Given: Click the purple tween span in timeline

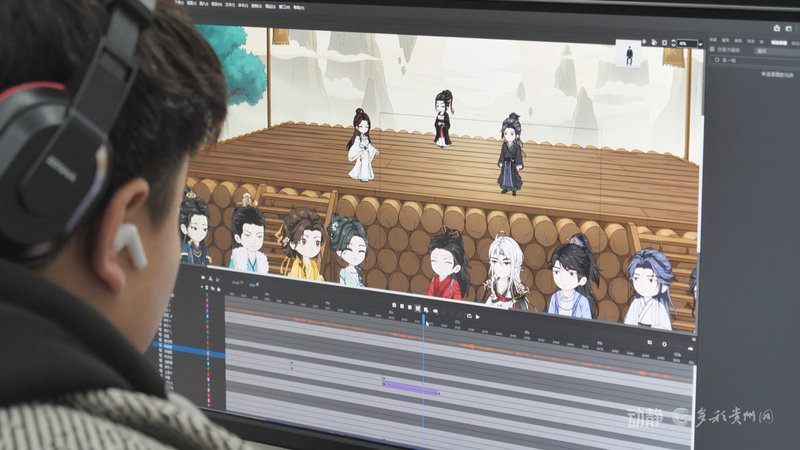Looking at the screenshot, I should tap(410, 387).
